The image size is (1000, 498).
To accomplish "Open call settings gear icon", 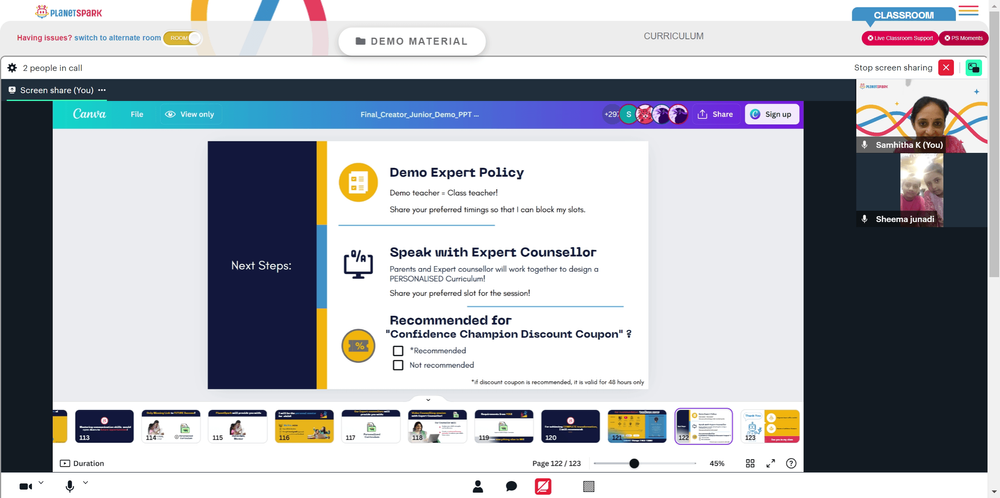I will pyautogui.click(x=12, y=68).
